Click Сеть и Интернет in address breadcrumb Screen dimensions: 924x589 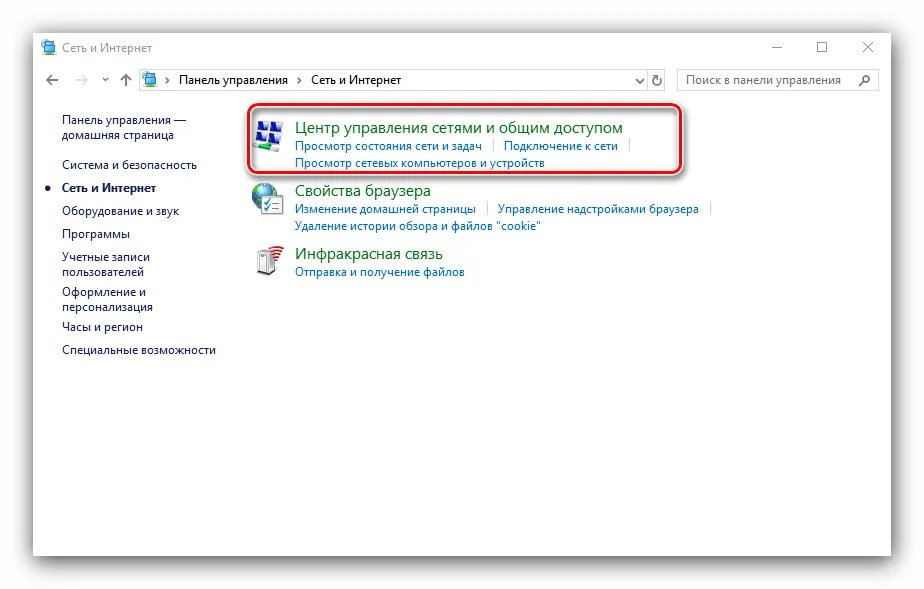356,80
